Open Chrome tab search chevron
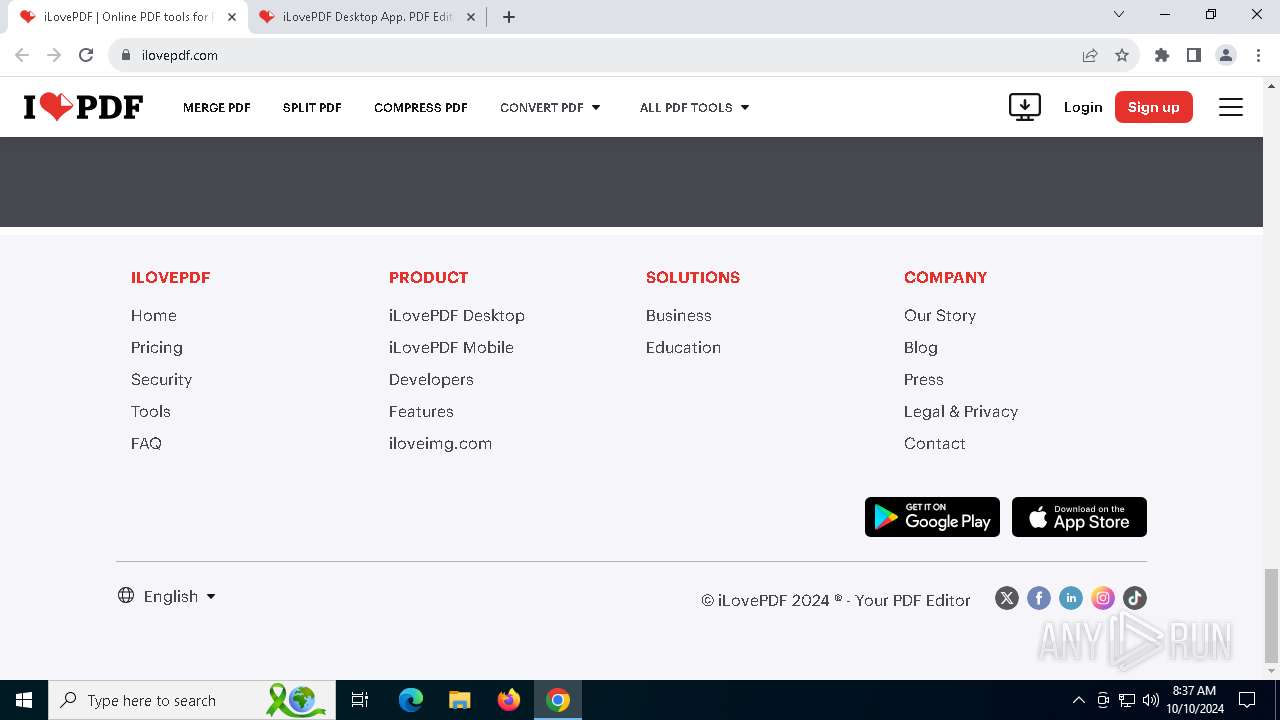The image size is (1280, 720). click(1119, 14)
